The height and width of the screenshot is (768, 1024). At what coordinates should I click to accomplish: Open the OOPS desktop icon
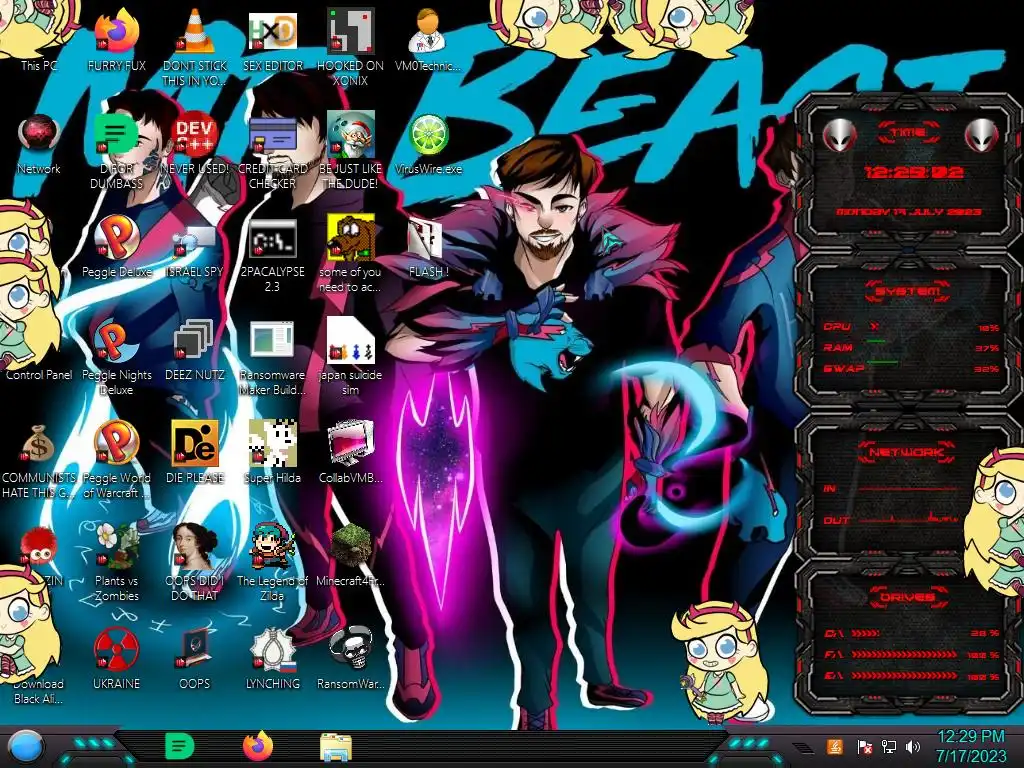(x=195, y=658)
